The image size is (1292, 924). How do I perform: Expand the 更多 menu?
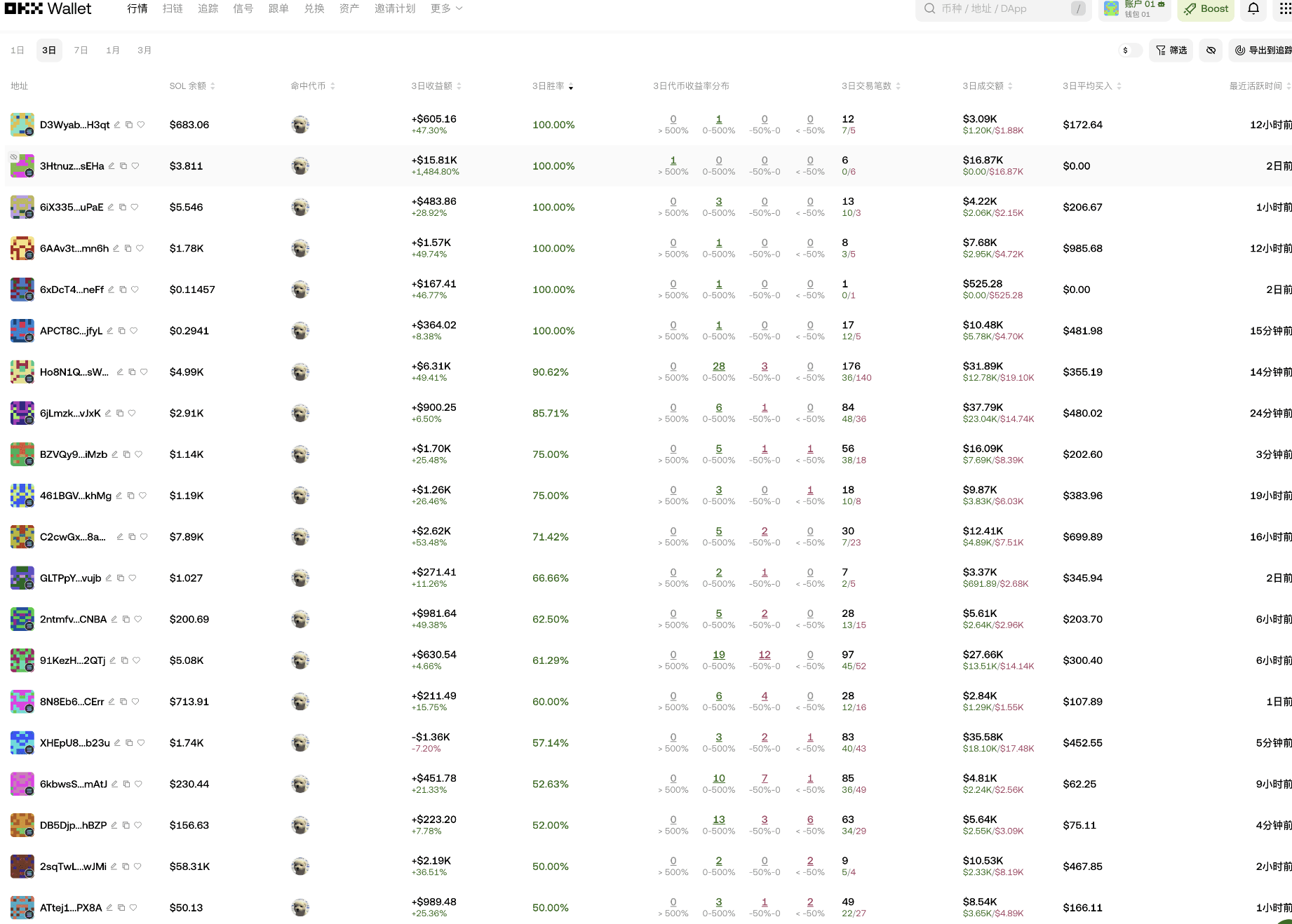coord(447,8)
